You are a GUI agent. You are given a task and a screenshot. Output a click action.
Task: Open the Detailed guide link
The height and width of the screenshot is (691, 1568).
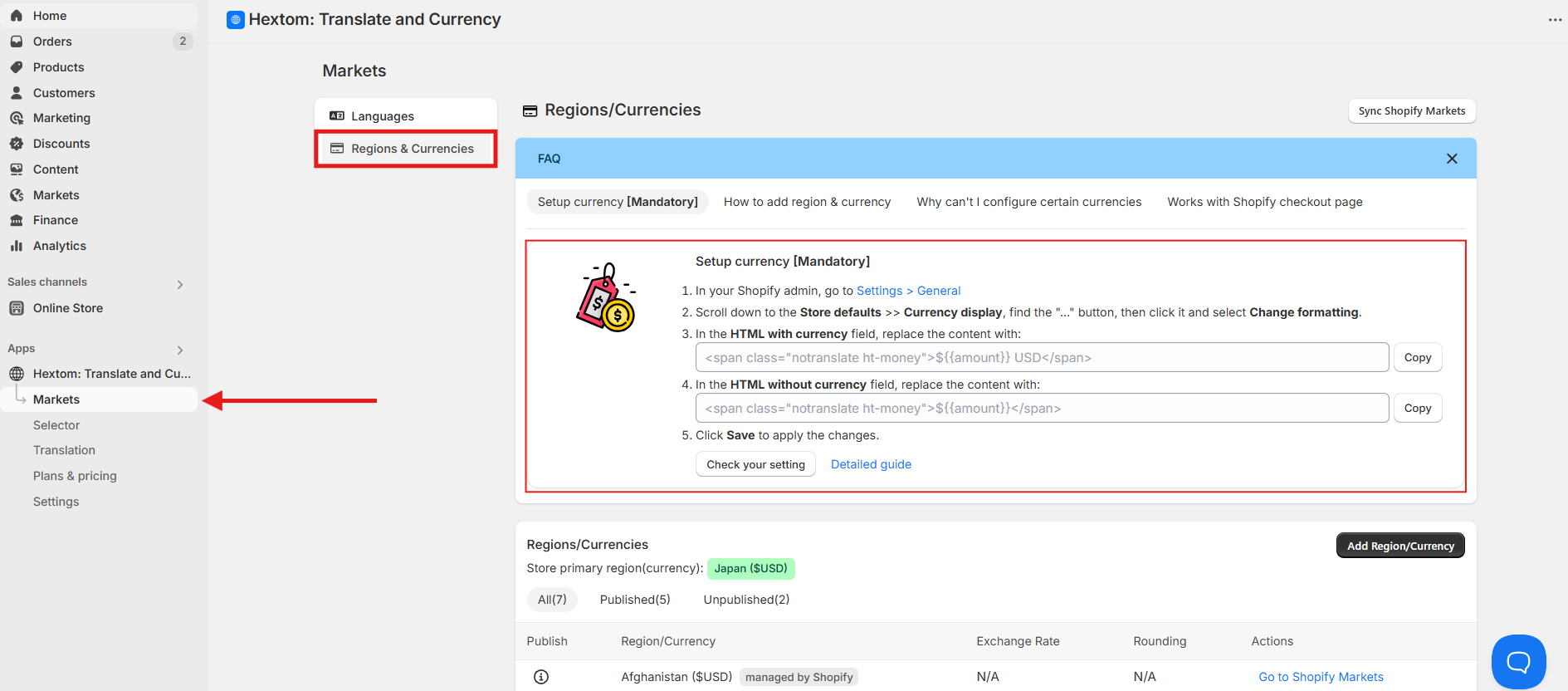click(x=871, y=464)
